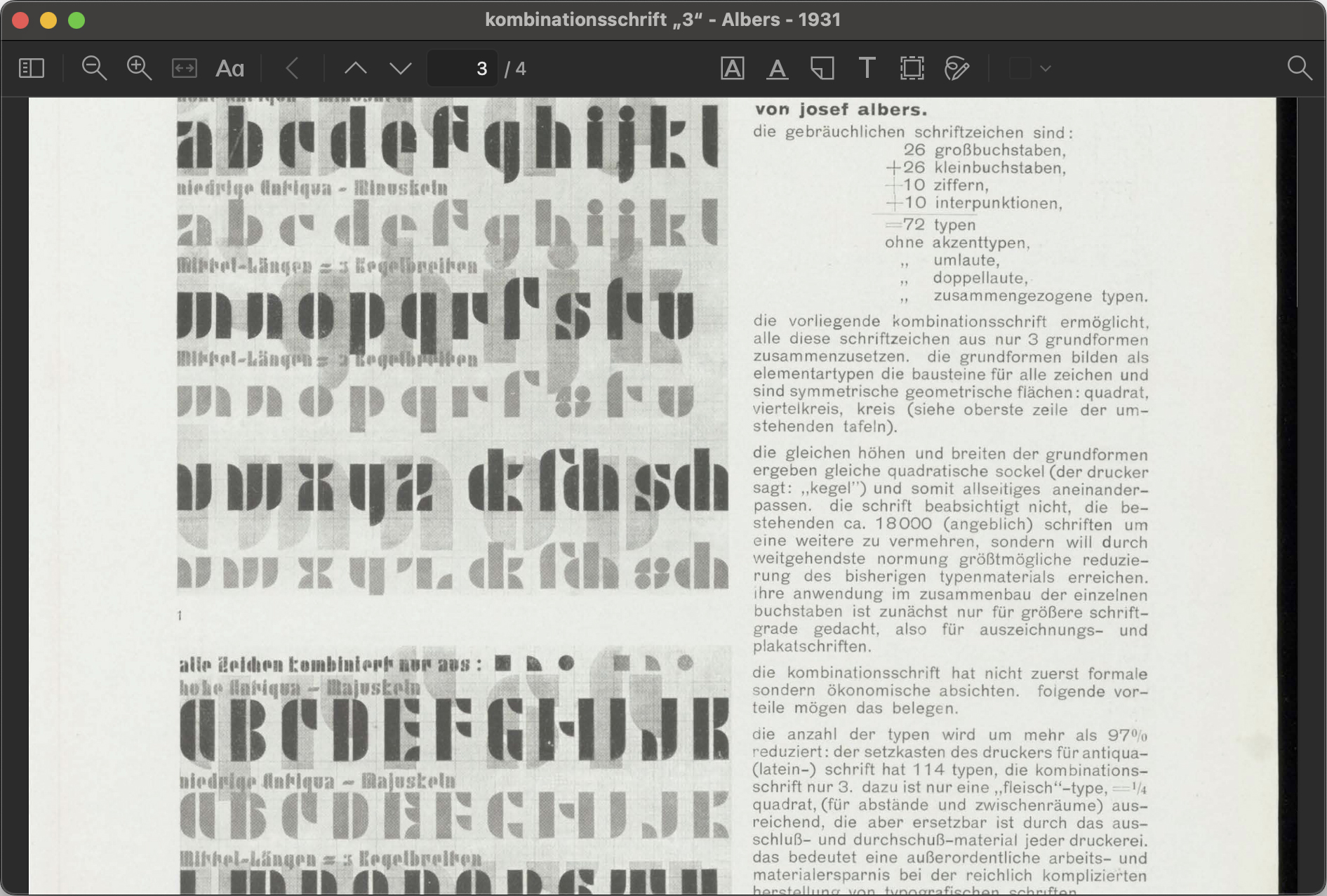Screen dimensions: 1327x896
Task: Zoom out of the document
Action: pyautogui.click(x=94, y=69)
